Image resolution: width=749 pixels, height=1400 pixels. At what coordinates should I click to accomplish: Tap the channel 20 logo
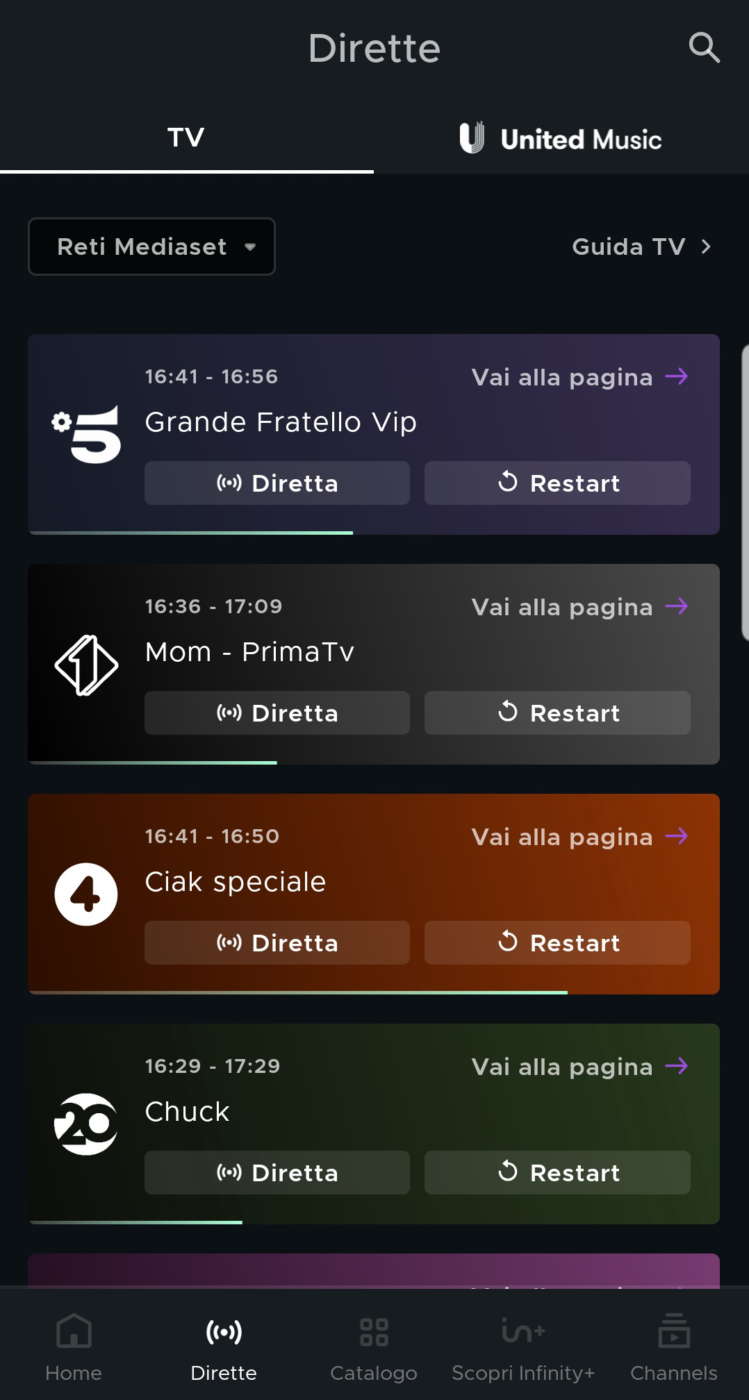click(86, 1124)
